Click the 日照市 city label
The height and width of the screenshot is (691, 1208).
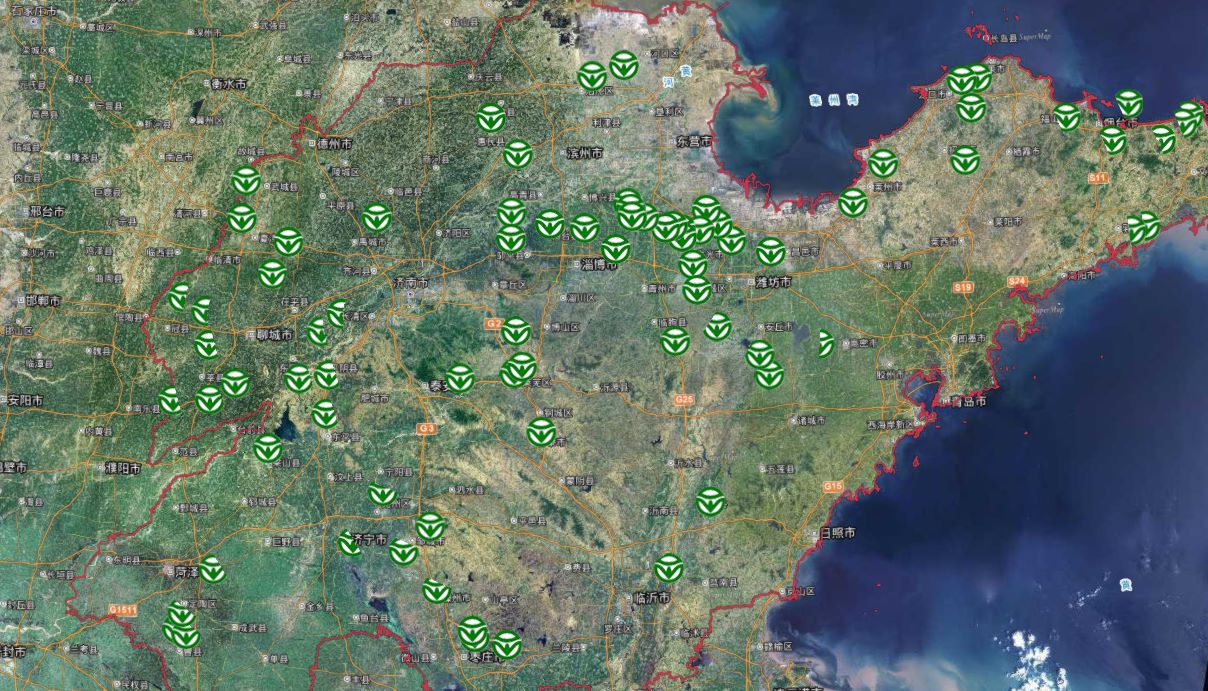836,533
